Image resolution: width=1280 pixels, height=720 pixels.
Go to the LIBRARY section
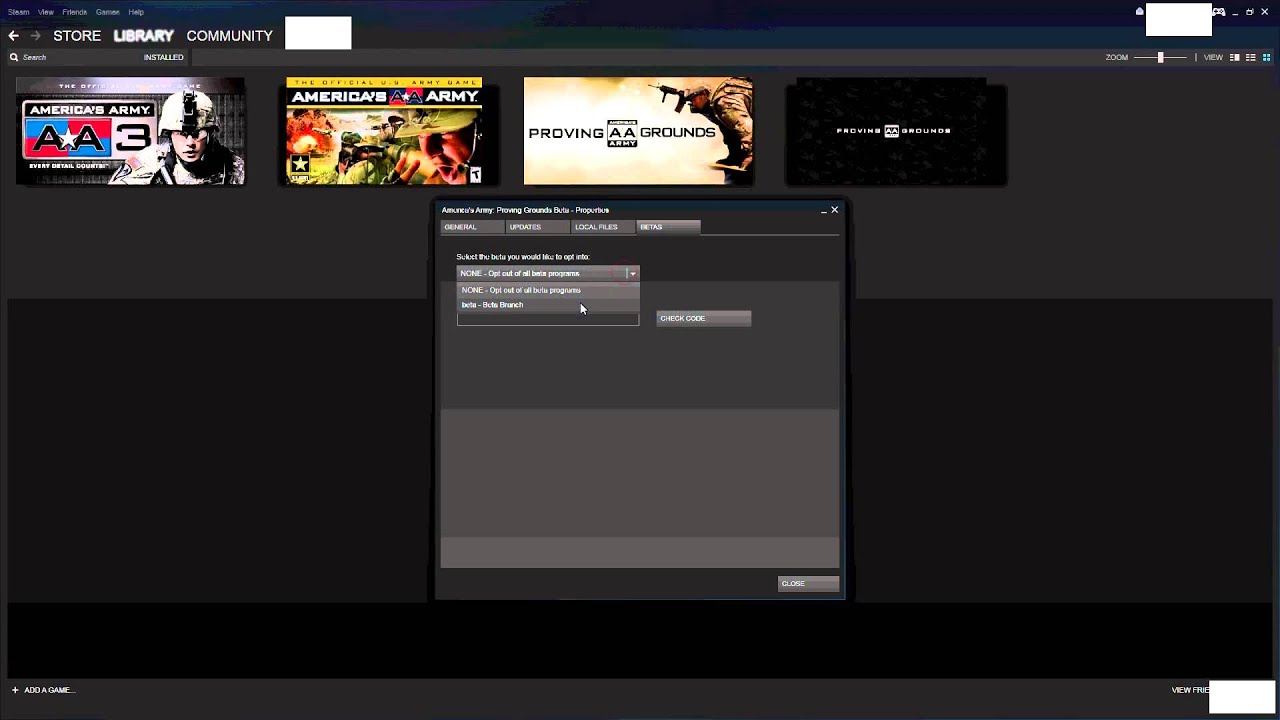144,36
